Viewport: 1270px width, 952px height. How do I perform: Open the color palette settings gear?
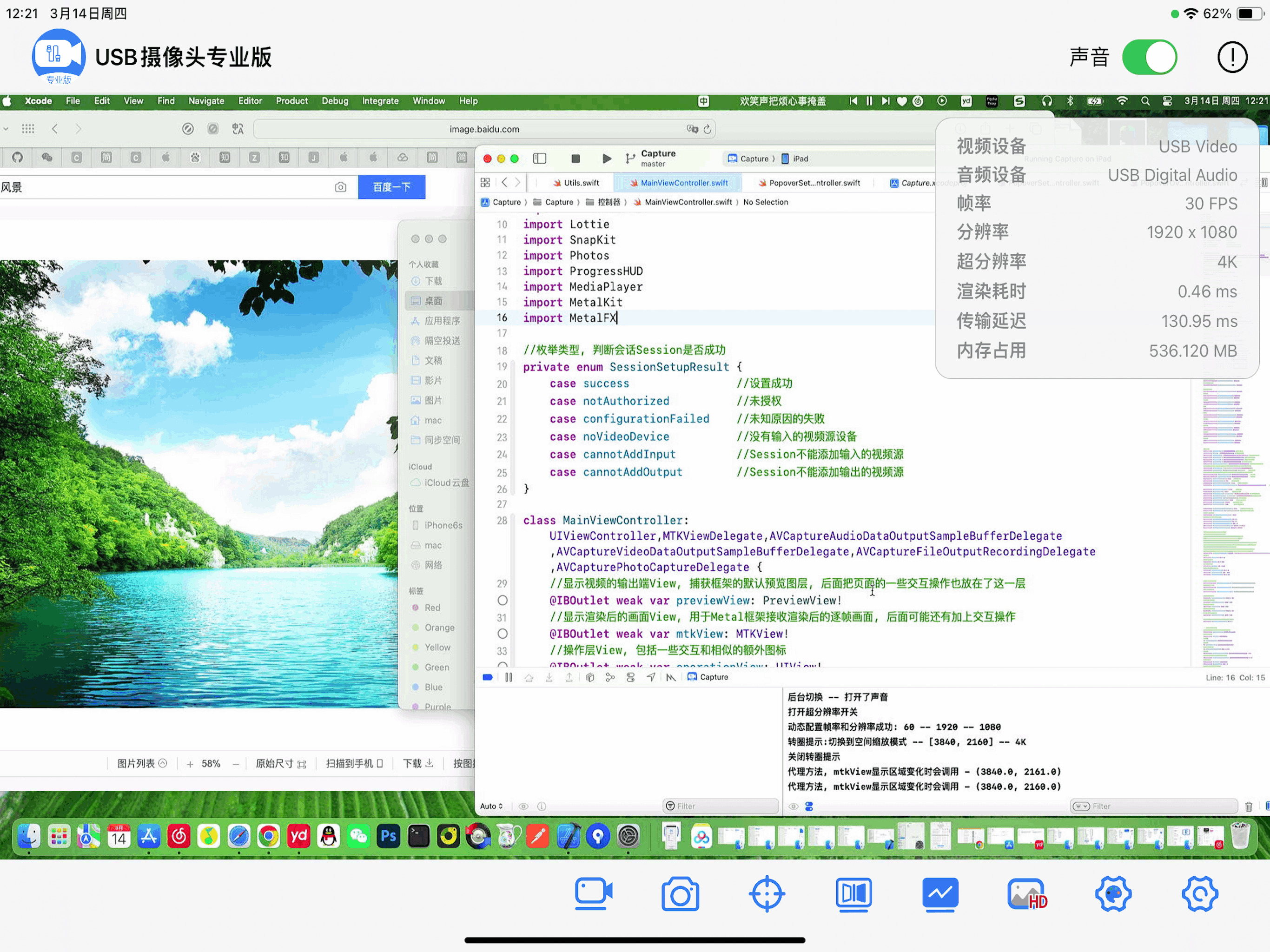click(x=1113, y=893)
